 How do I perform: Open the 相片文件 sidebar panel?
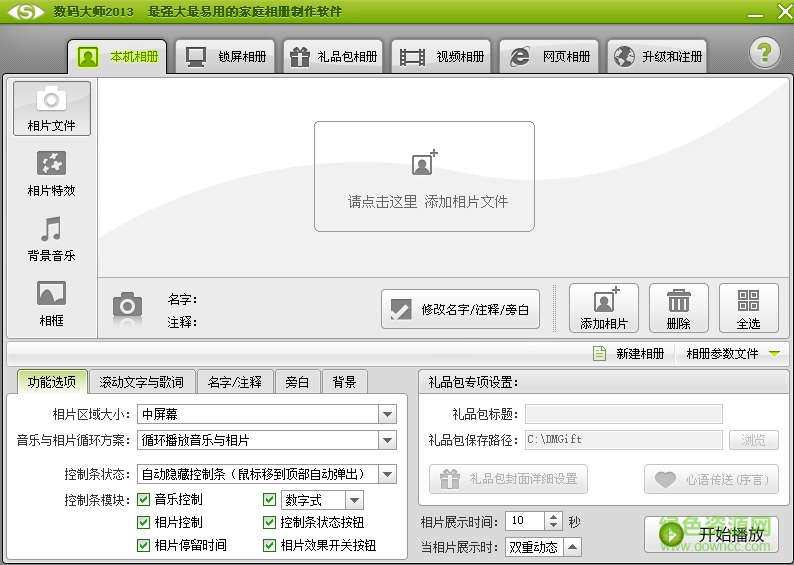(52, 108)
